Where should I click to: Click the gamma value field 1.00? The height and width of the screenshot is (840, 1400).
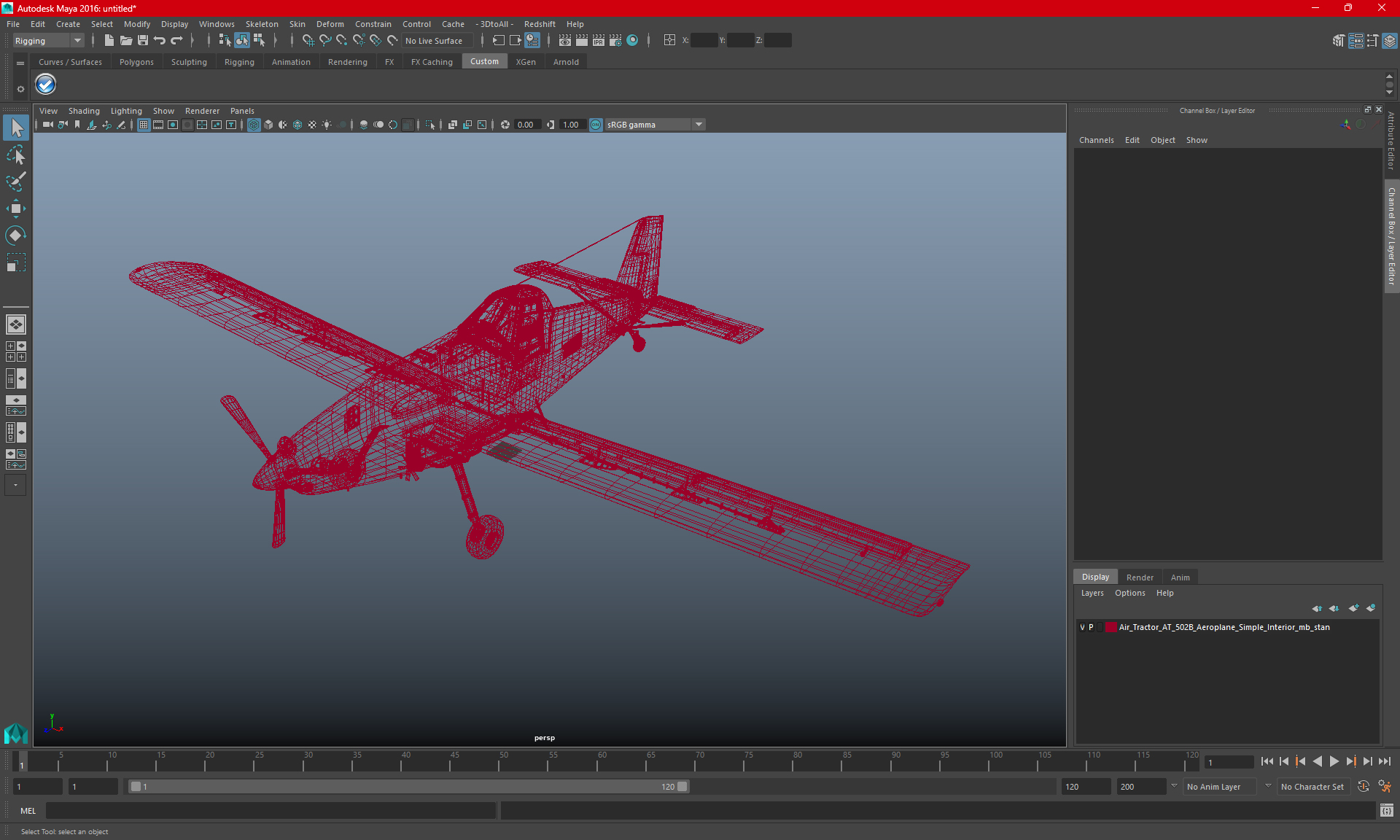pos(572,125)
